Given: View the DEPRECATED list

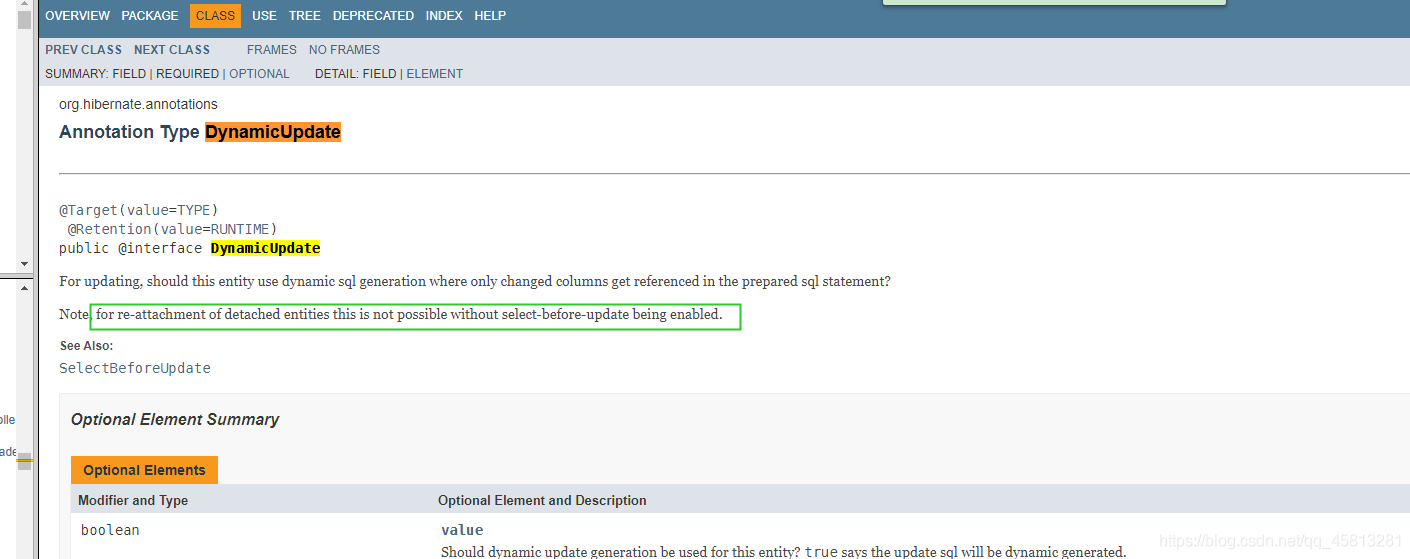Looking at the screenshot, I should pyautogui.click(x=373, y=16).
